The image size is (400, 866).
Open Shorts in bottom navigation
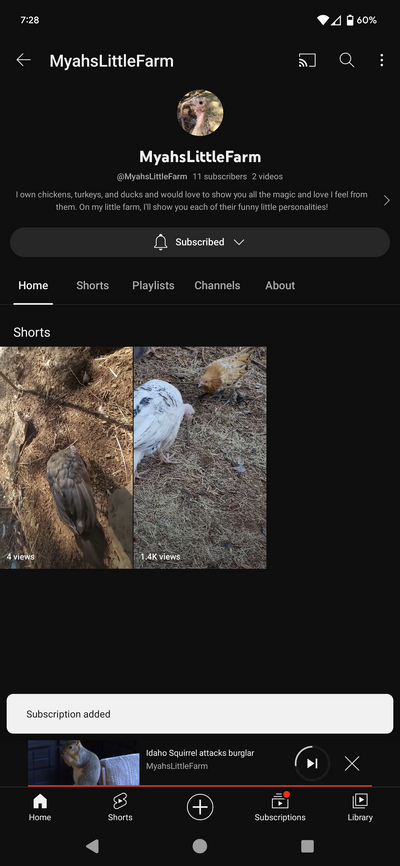click(120, 807)
